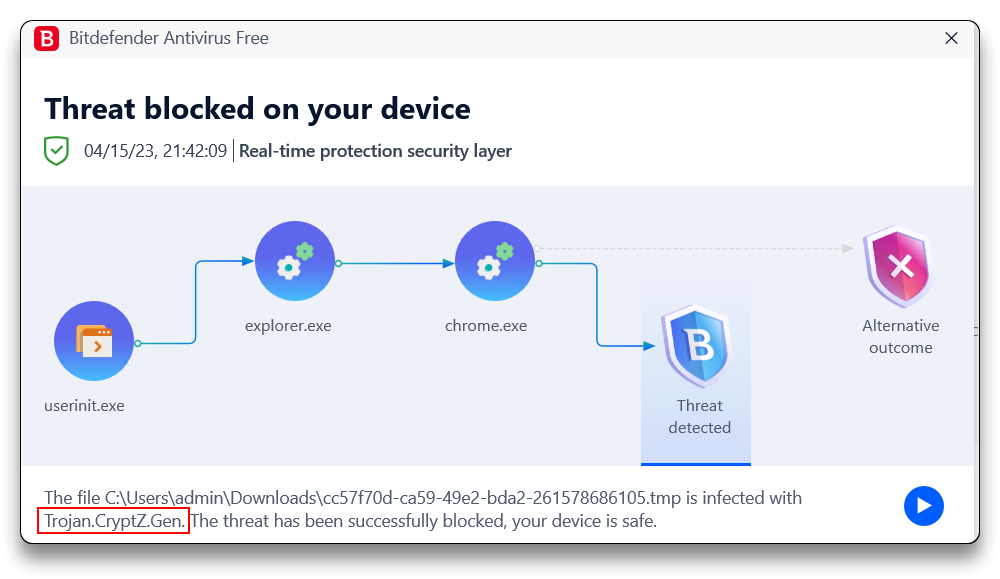Click the Alternative outcome shield icon
Image resolution: width=1000 pixels, height=579 pixels.
tap(898, 267)
